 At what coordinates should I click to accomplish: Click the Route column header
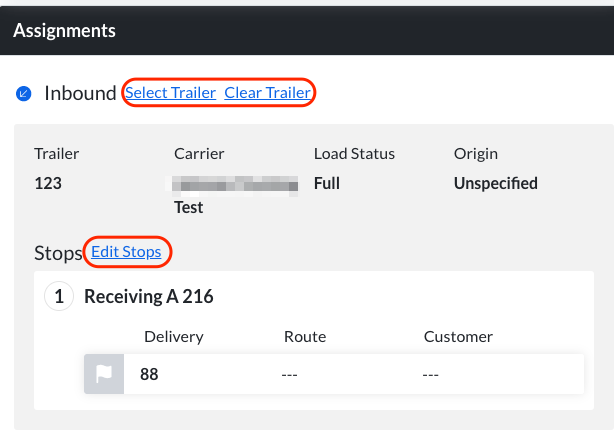tap(305, 337)
